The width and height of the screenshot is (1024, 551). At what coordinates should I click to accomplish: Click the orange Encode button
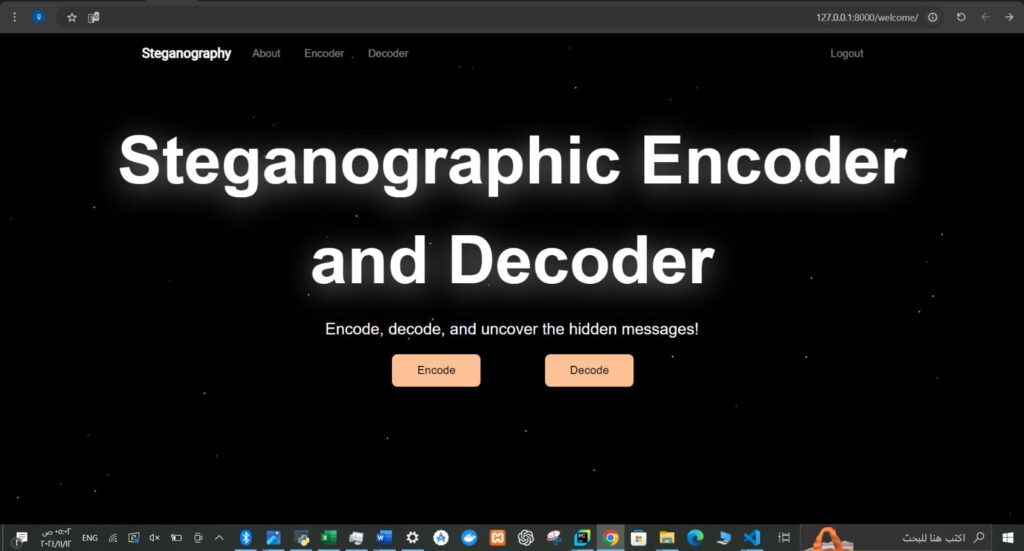point(436,370)
